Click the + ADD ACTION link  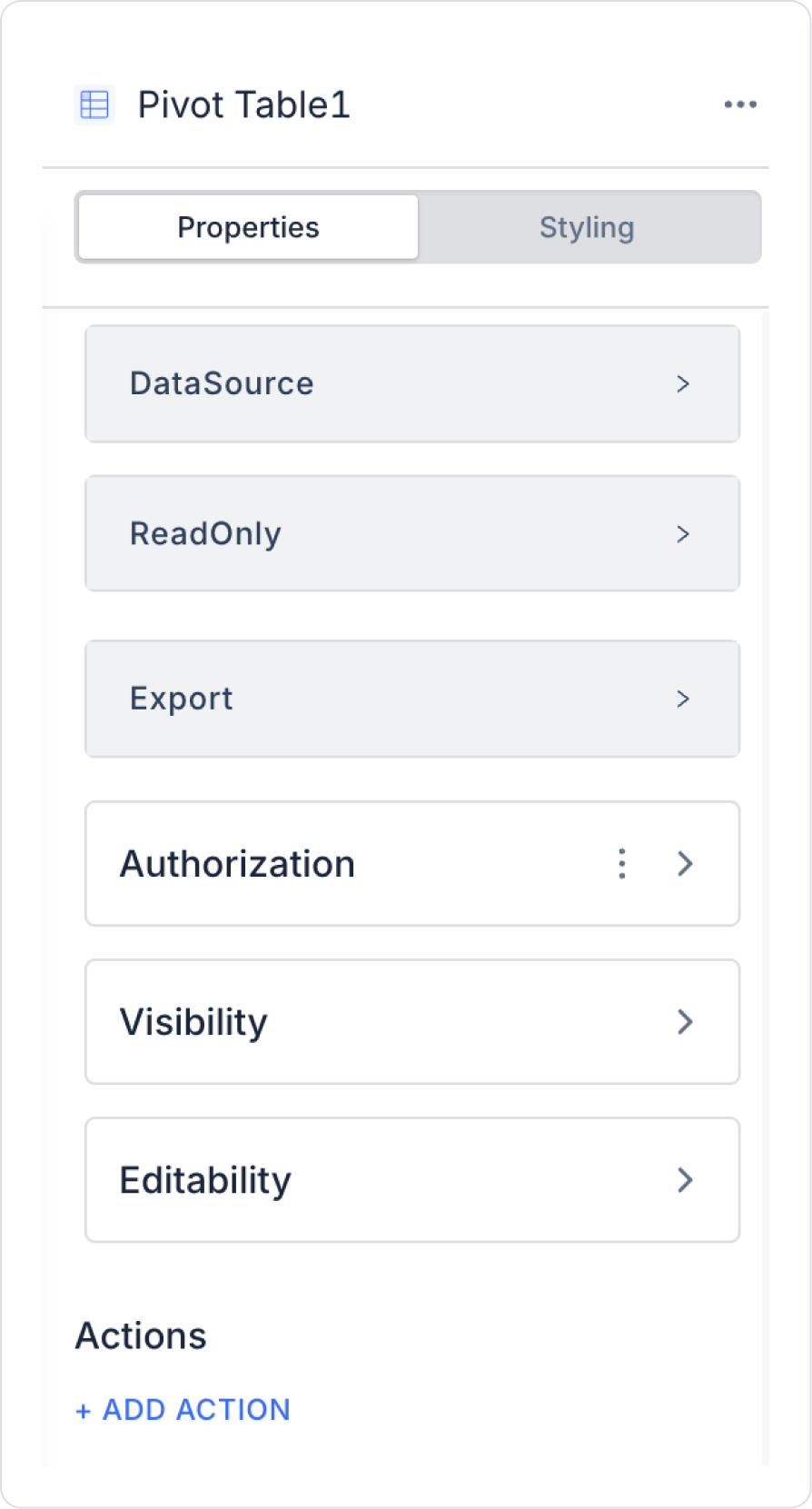click(x=183, y=1409)
